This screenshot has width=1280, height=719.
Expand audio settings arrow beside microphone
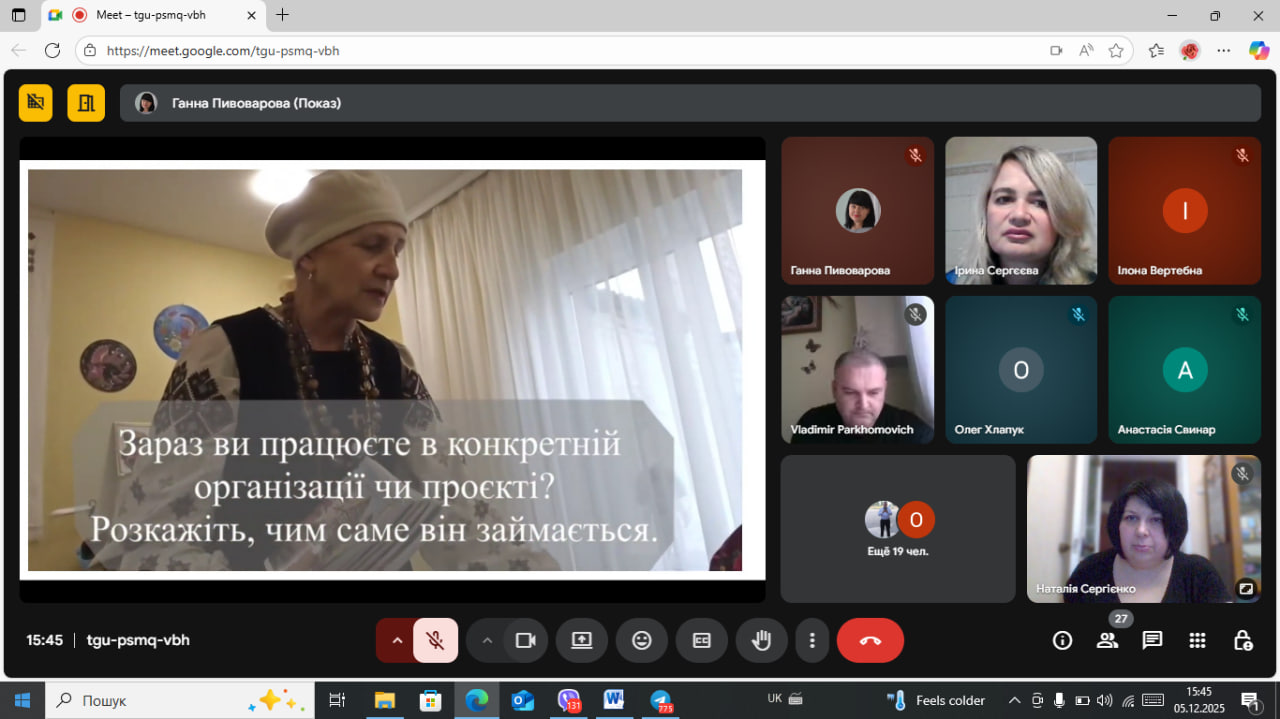pyautogui.click(x=397, y=641)
